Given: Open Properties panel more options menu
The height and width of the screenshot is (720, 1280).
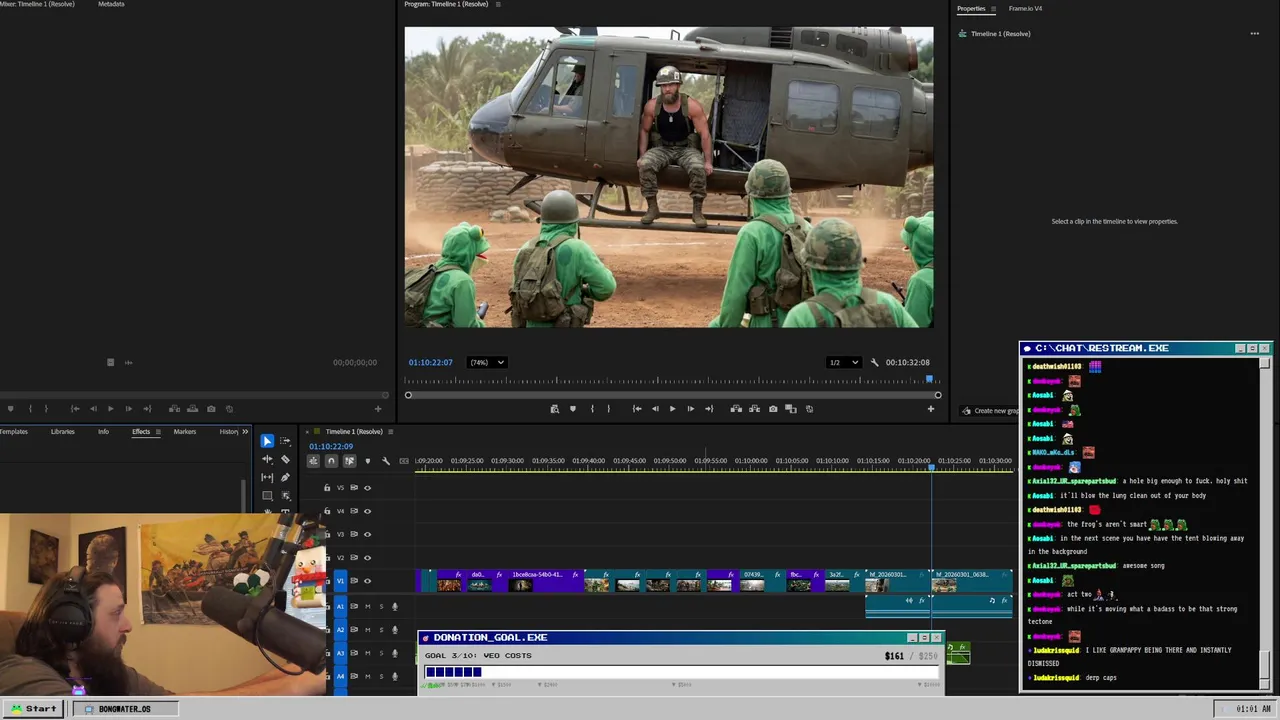Looking at the screenshot, I should click(x=1254, y=34).
